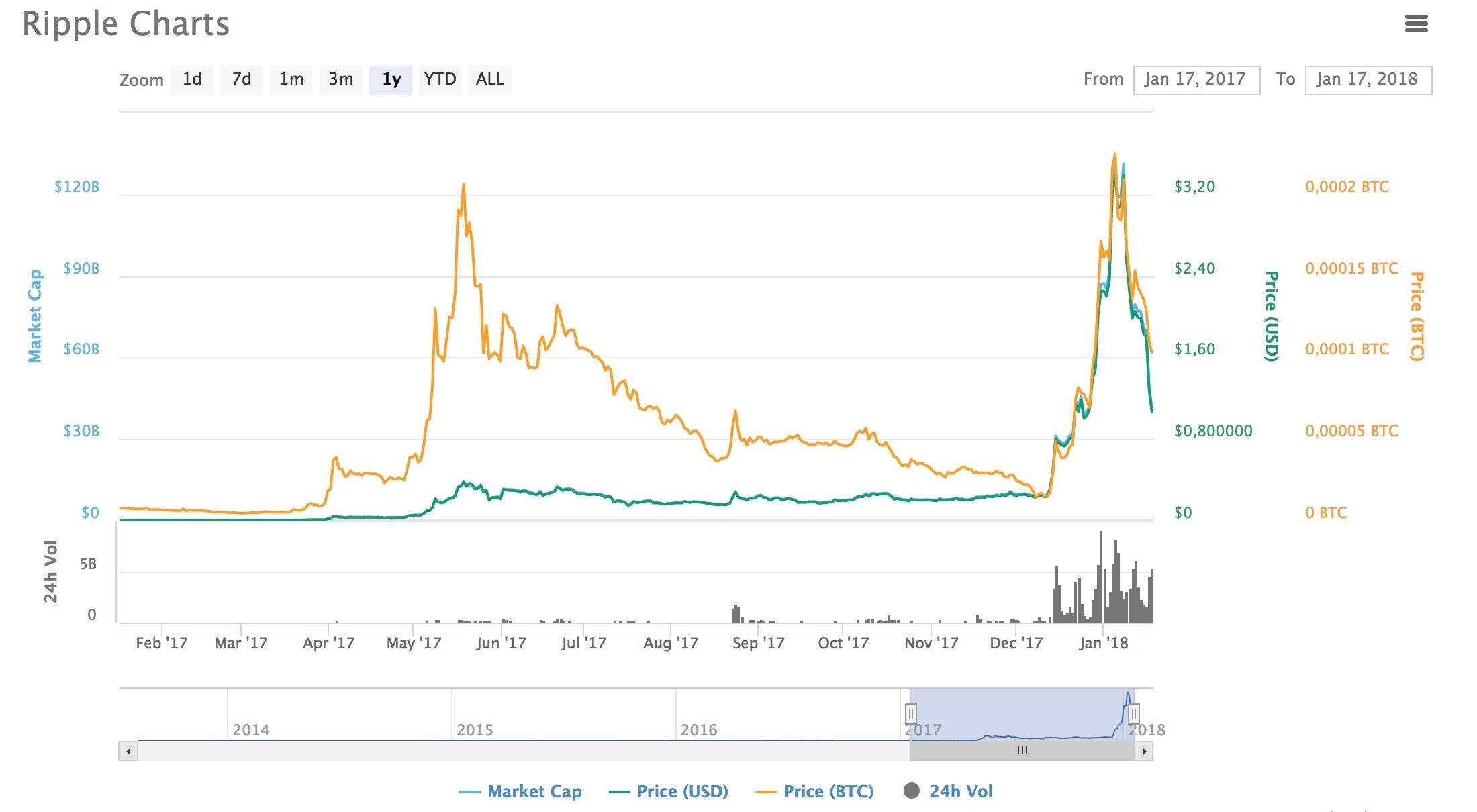This screenshot has width=1477, height=812.
Task: Toggle Price (BTC) series in legend
Action: pos(815,792)
